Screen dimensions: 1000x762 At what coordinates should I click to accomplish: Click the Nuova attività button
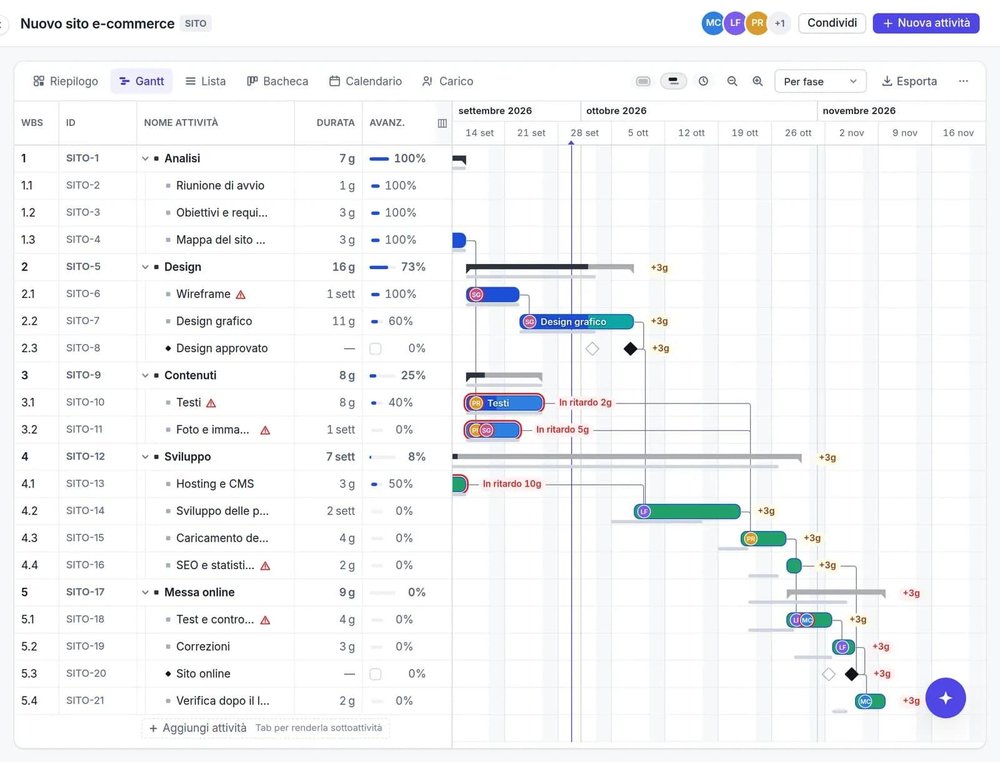pos(926,23)
